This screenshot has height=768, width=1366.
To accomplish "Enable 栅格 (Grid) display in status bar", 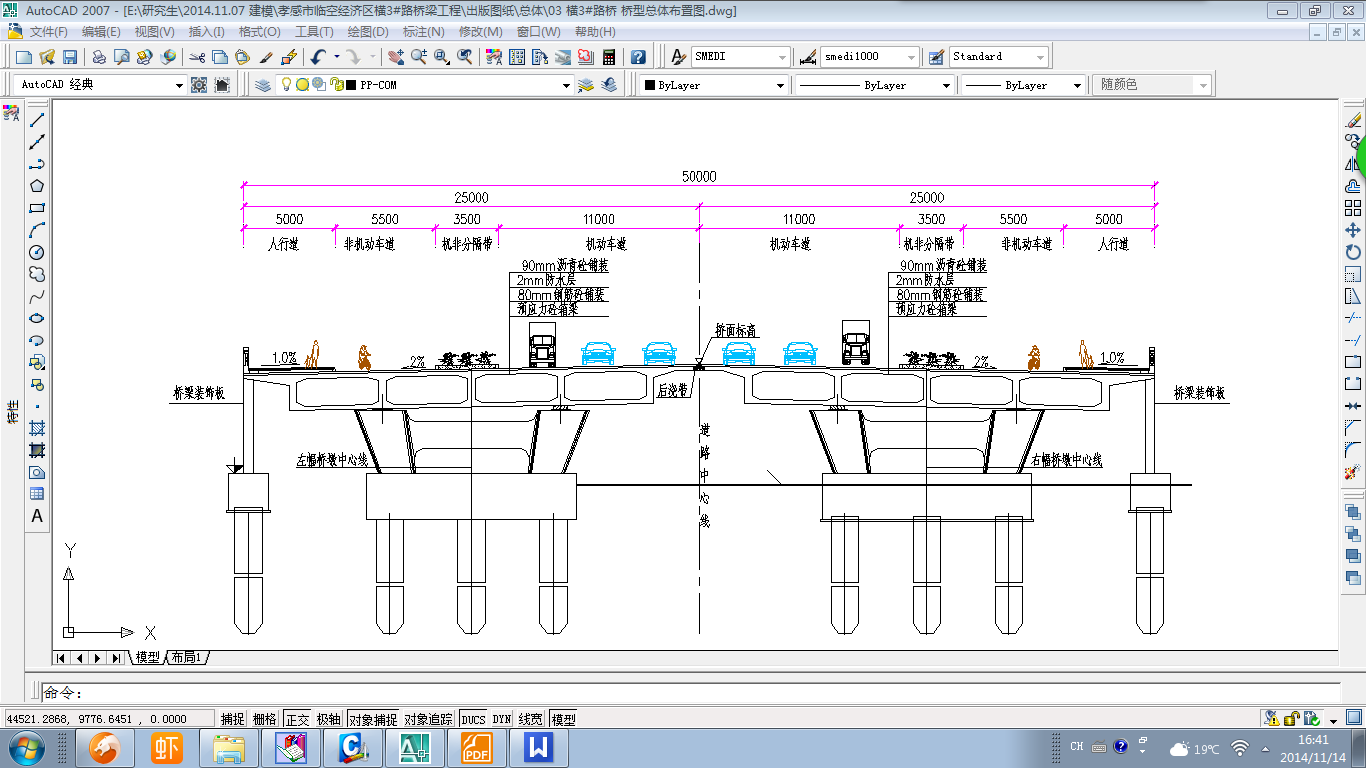I will click(265, 719).
